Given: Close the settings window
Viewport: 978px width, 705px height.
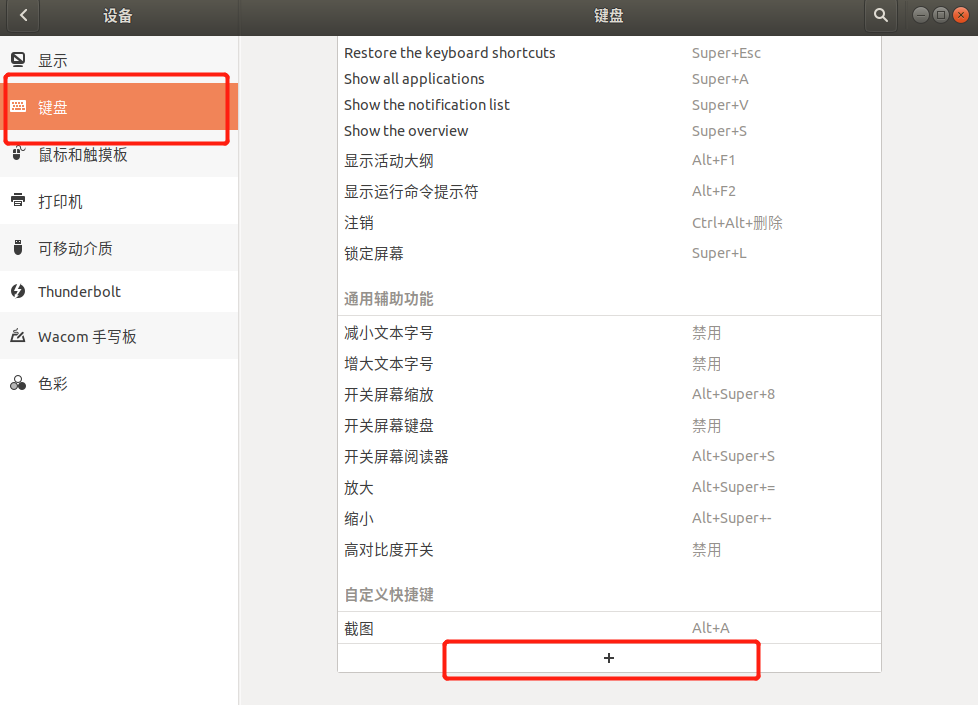Looking at the screenshot, I should point(961,15).
